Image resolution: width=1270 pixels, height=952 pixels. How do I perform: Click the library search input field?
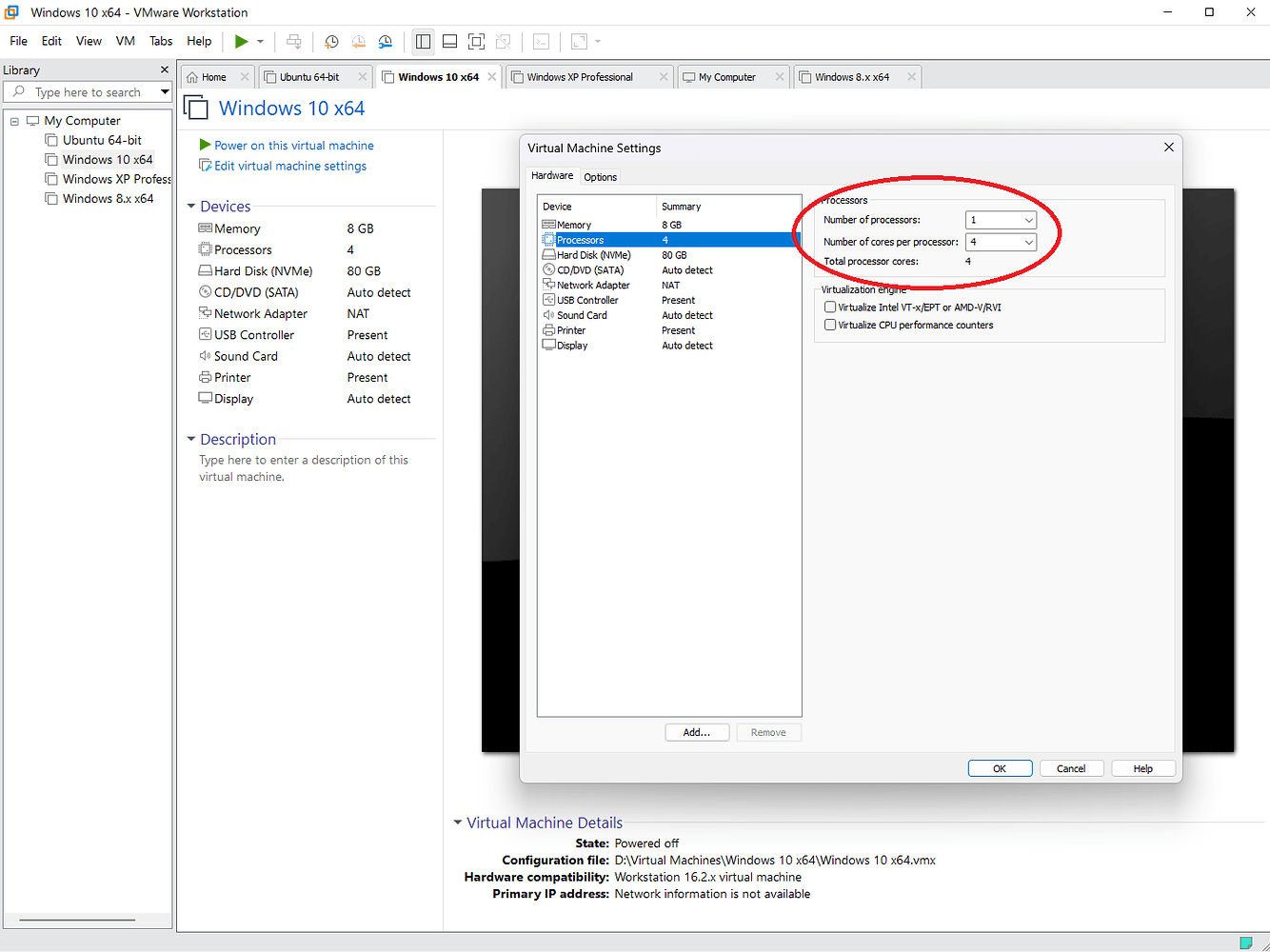pos(89,92)
